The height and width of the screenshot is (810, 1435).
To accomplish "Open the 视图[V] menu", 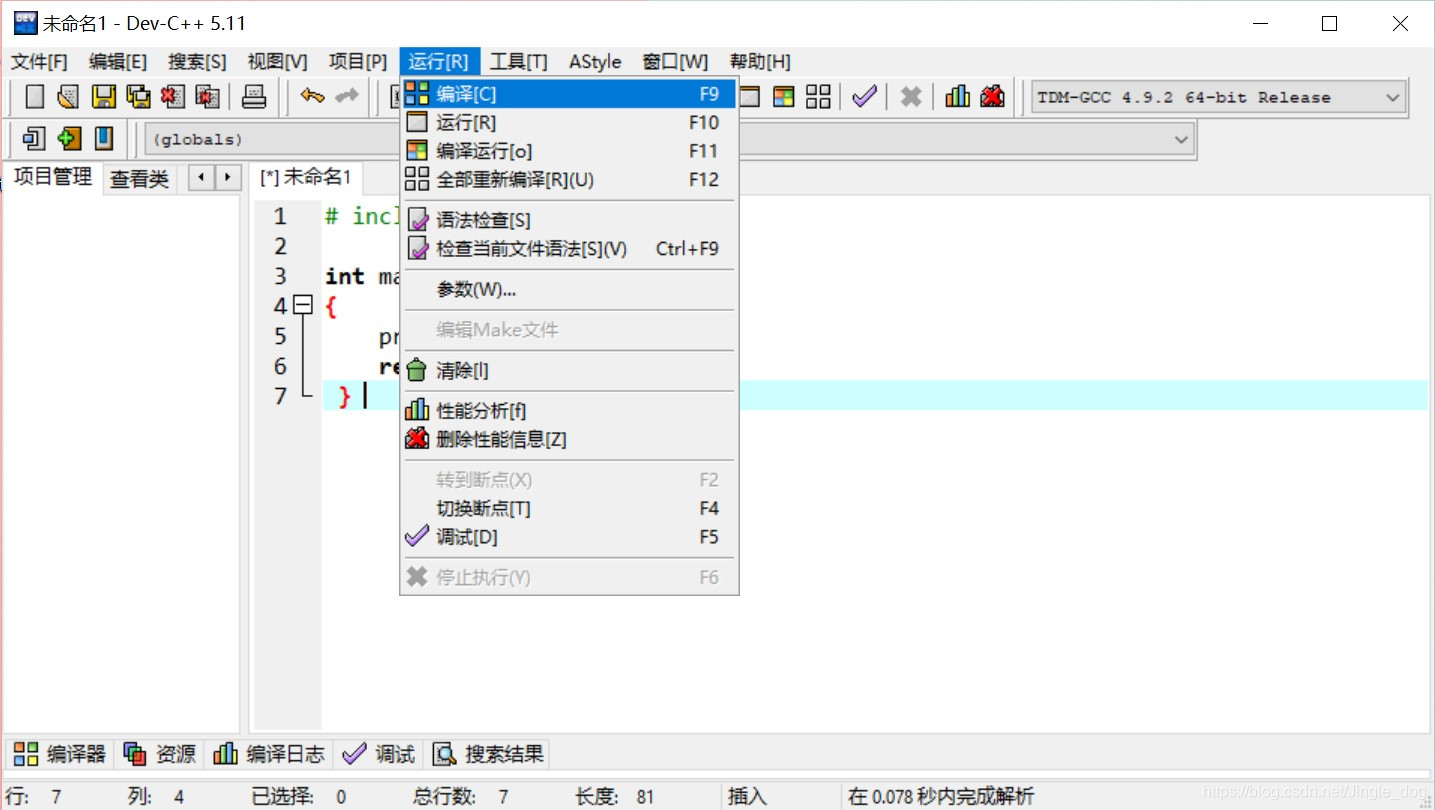I will point(278,62).
